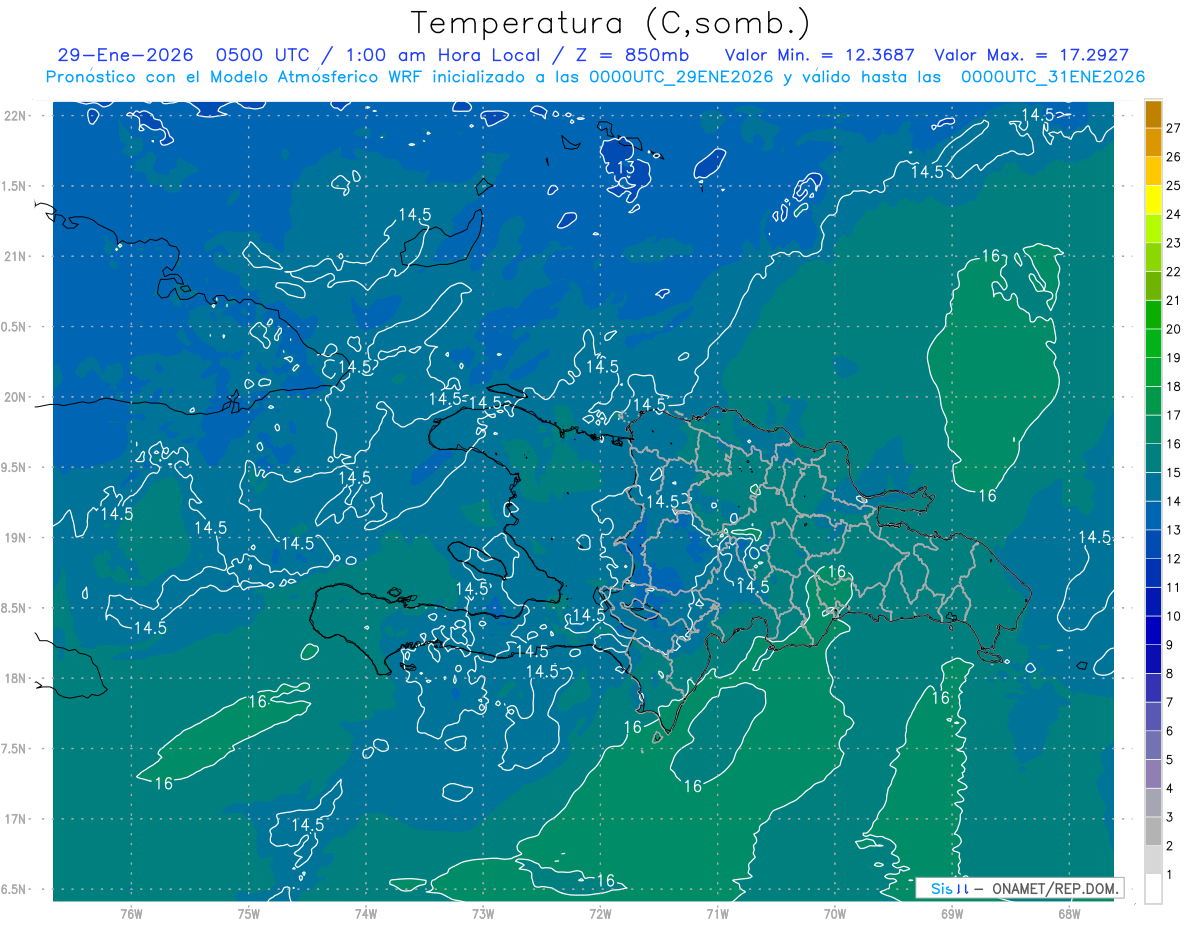Viewport: 1200px width, 927px height.
Task: Click the "76W" longitude axis label
Action: [131, 913]
